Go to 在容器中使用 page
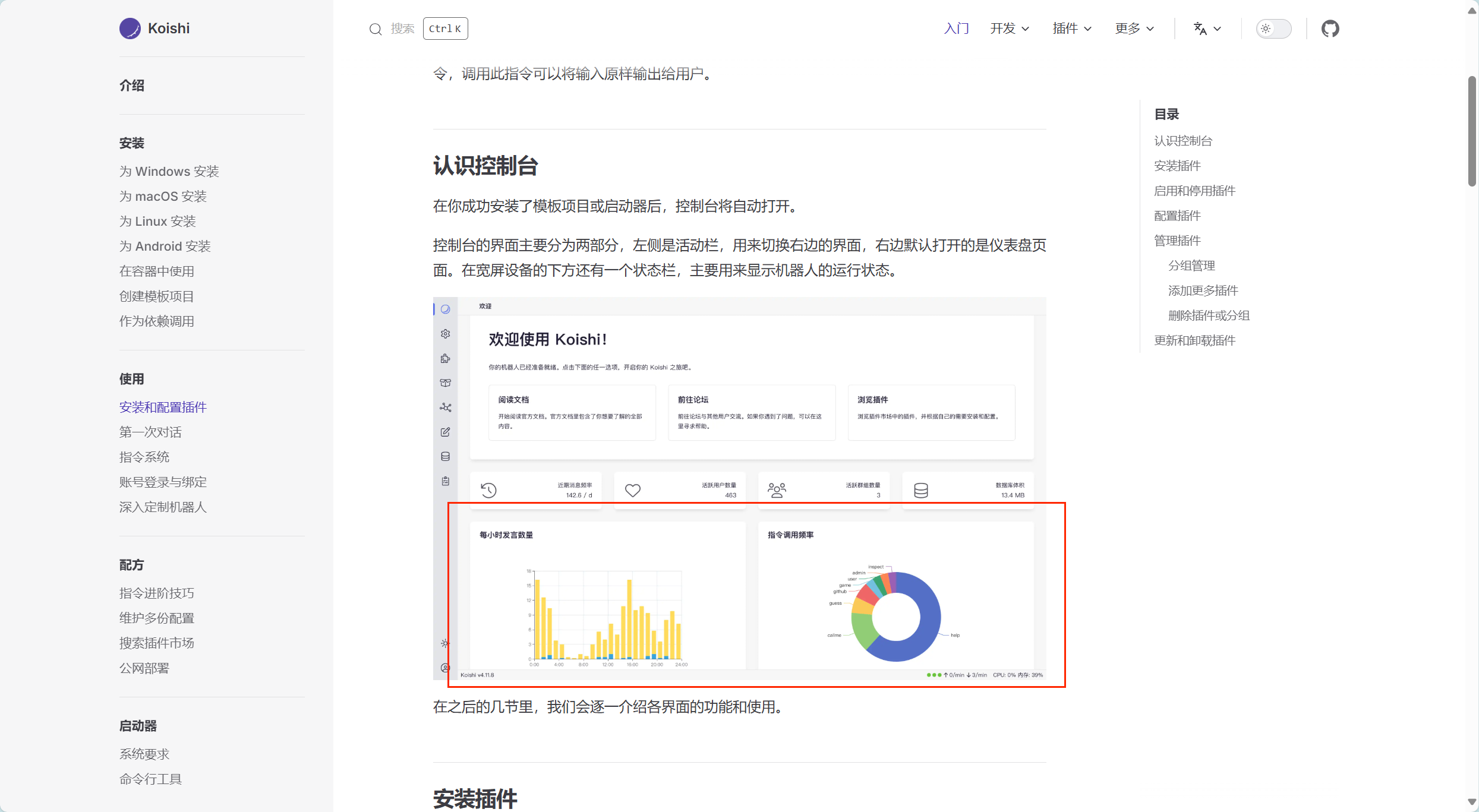 click(x=157, y=271)
